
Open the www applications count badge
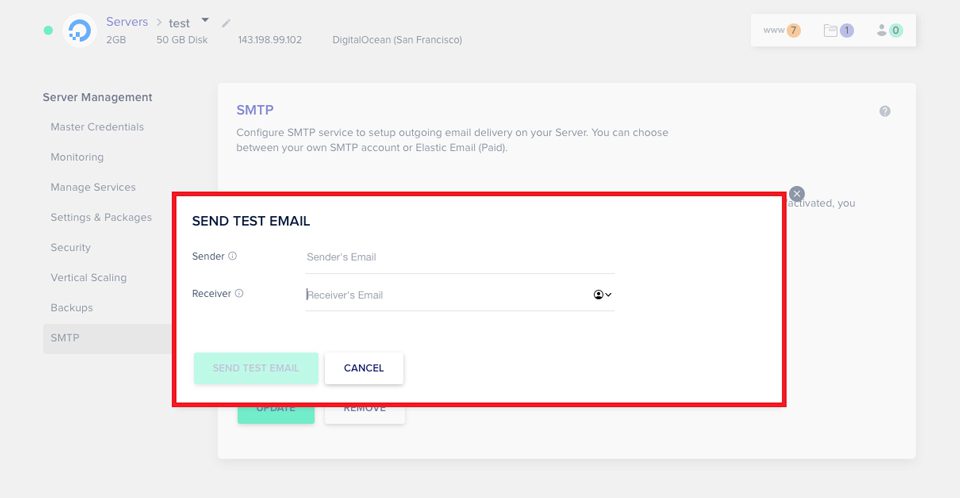(782, 30)
